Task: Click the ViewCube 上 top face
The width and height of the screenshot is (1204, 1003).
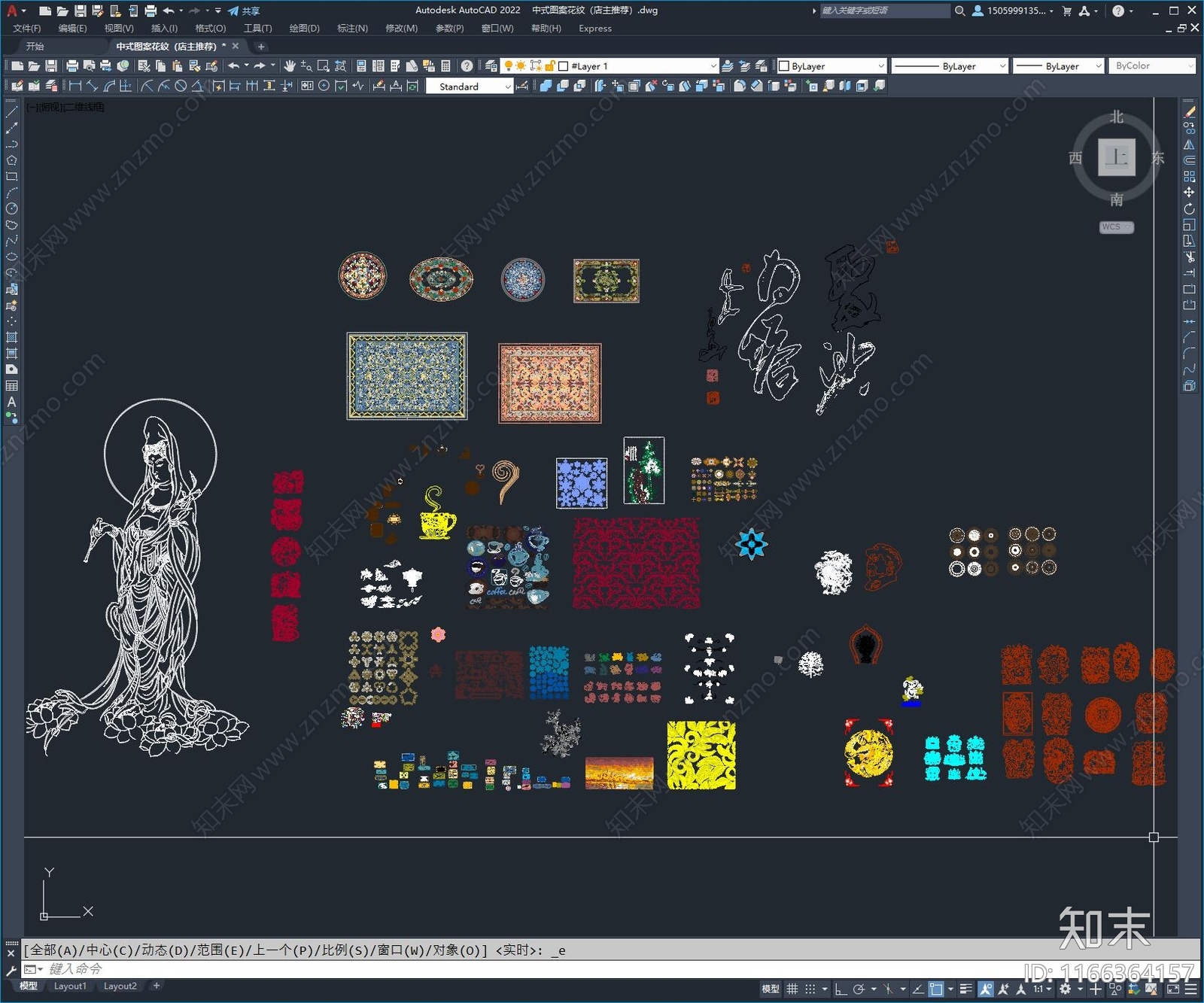Action: point(1117,157)
